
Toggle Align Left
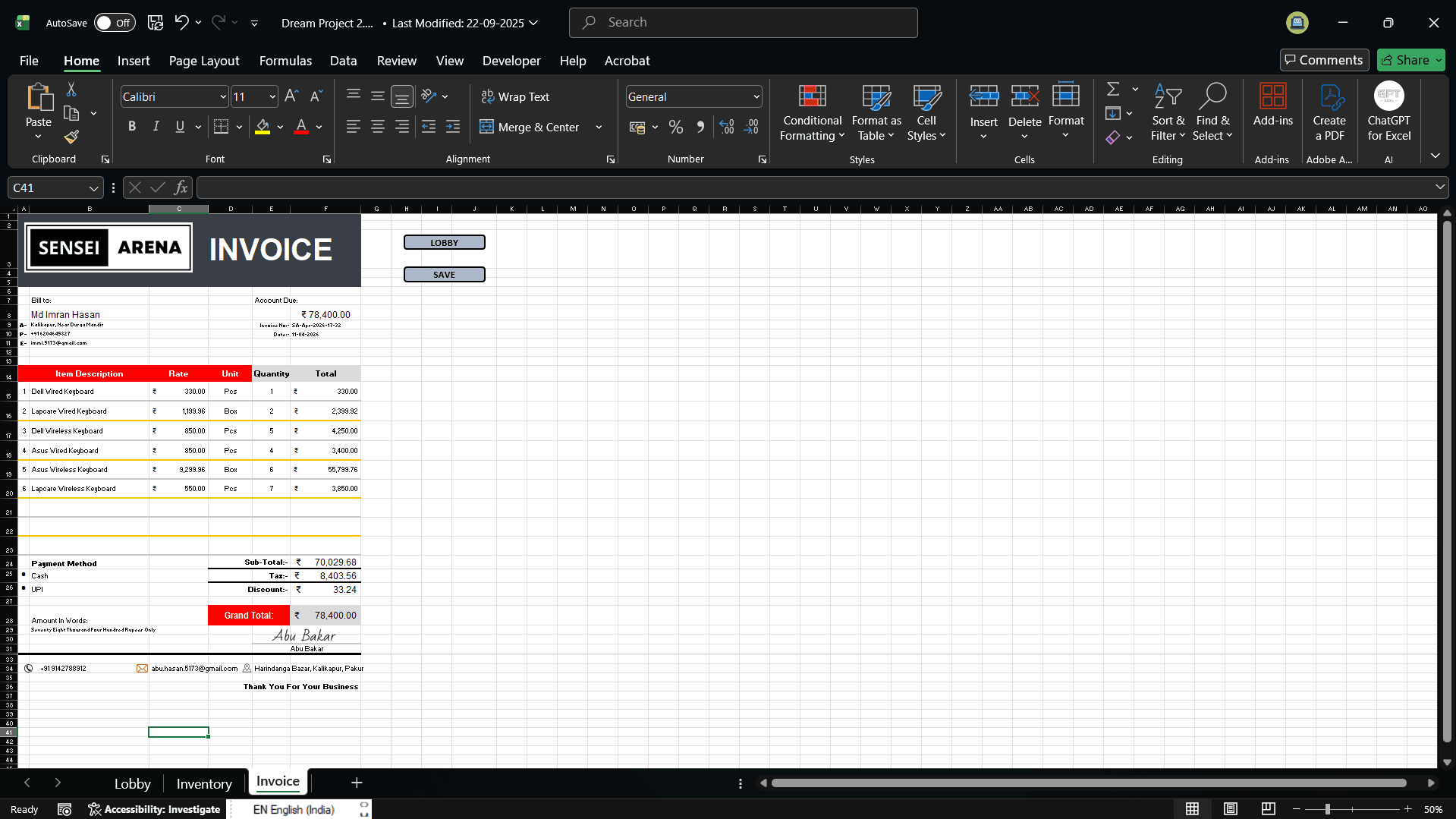point(353,127)
